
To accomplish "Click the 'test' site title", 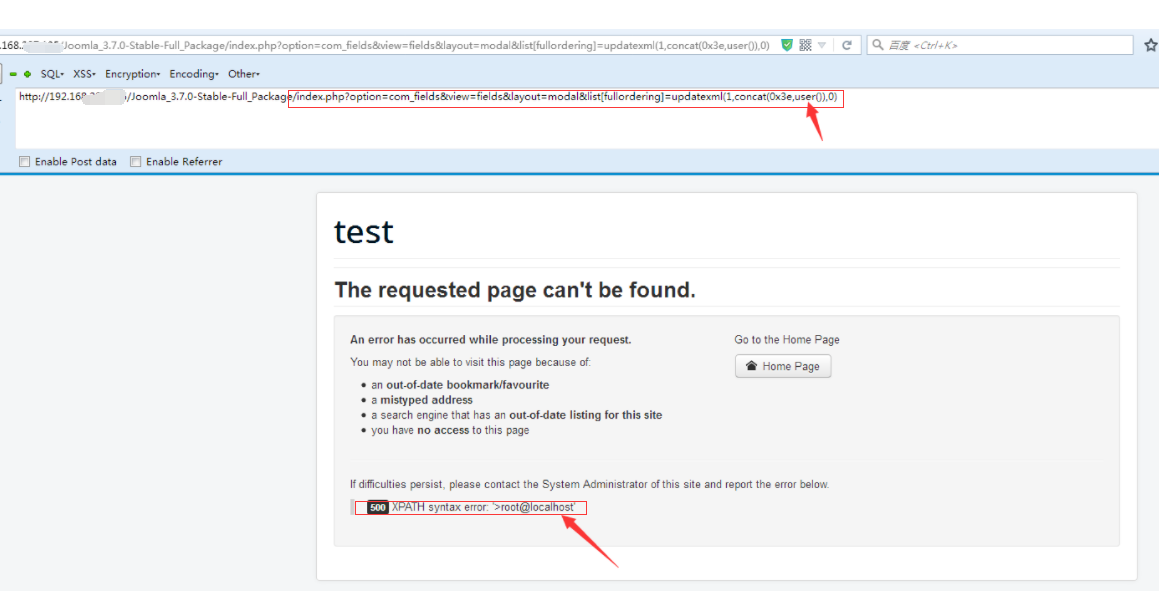I will 364,232.
